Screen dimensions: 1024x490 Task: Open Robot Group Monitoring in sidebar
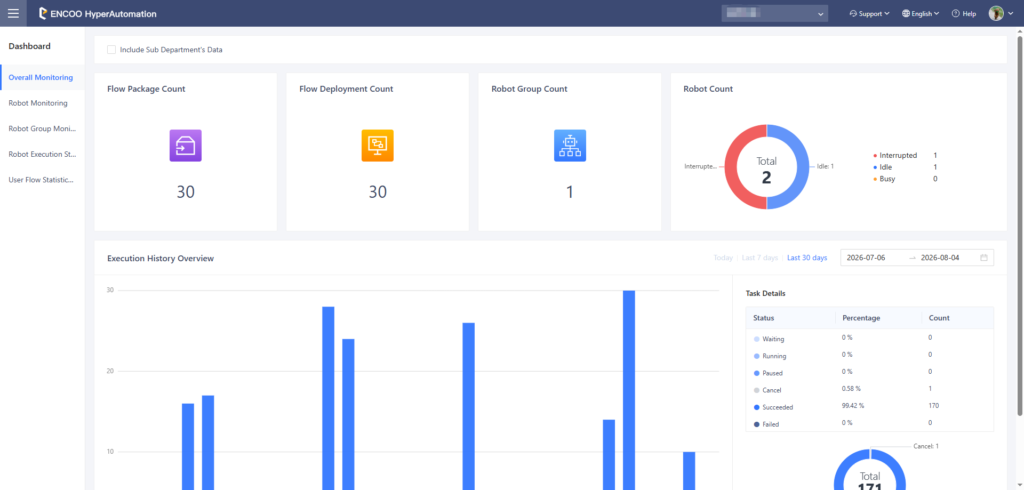pos(42,129)
